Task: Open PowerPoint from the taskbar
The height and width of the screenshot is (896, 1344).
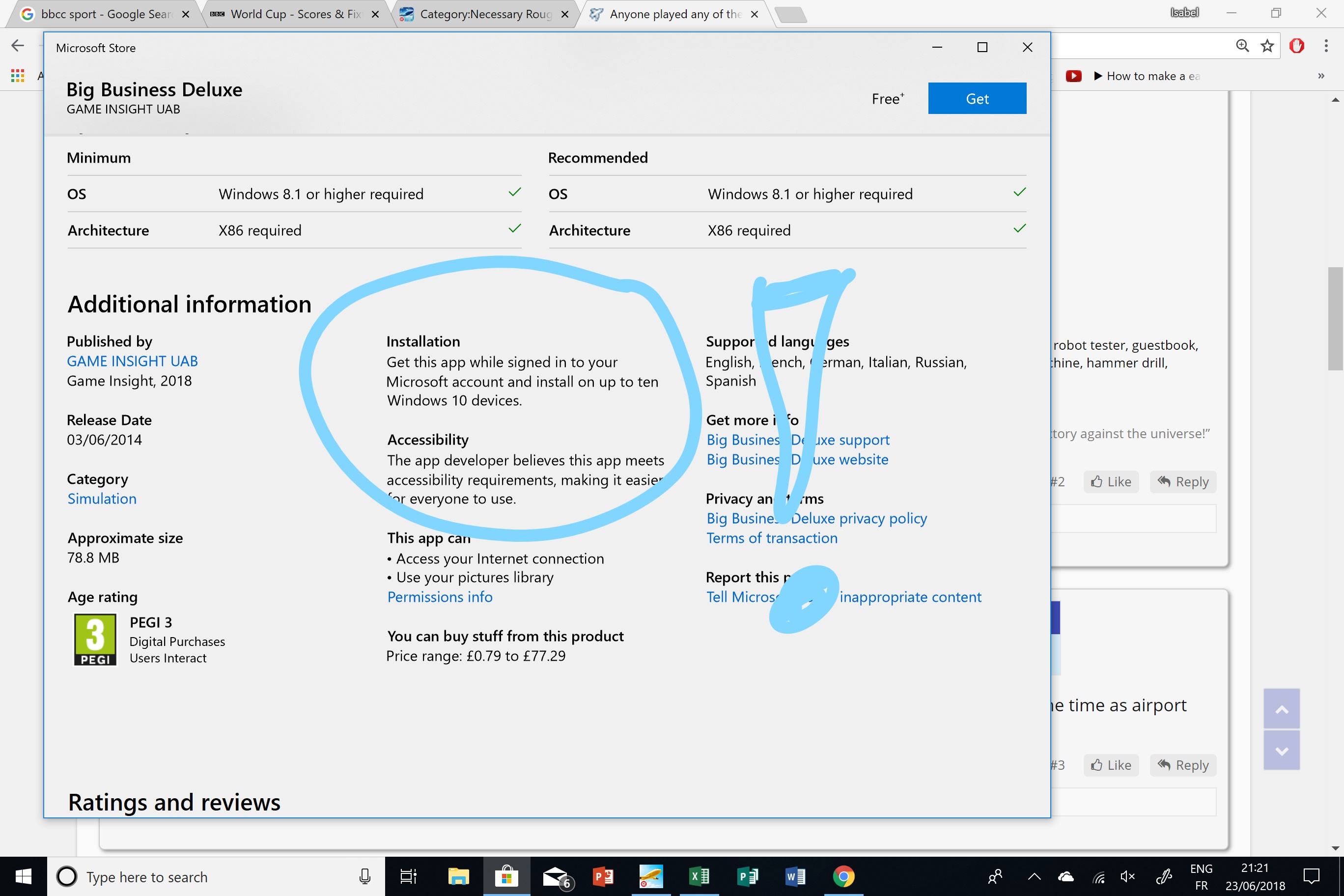Action: click(603, 876)
